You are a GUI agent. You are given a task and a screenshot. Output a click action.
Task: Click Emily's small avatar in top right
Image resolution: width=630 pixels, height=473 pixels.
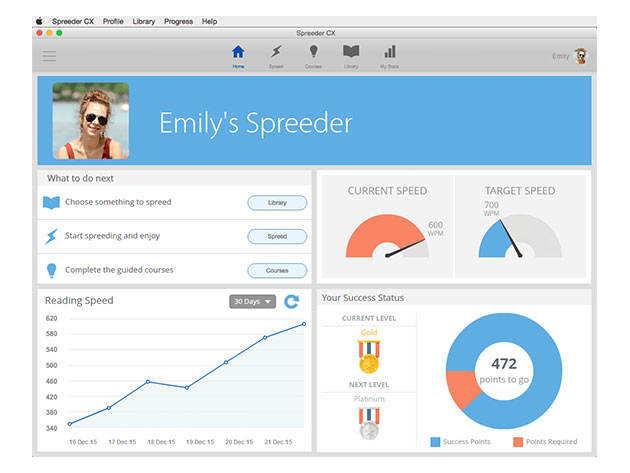point(581,56)
